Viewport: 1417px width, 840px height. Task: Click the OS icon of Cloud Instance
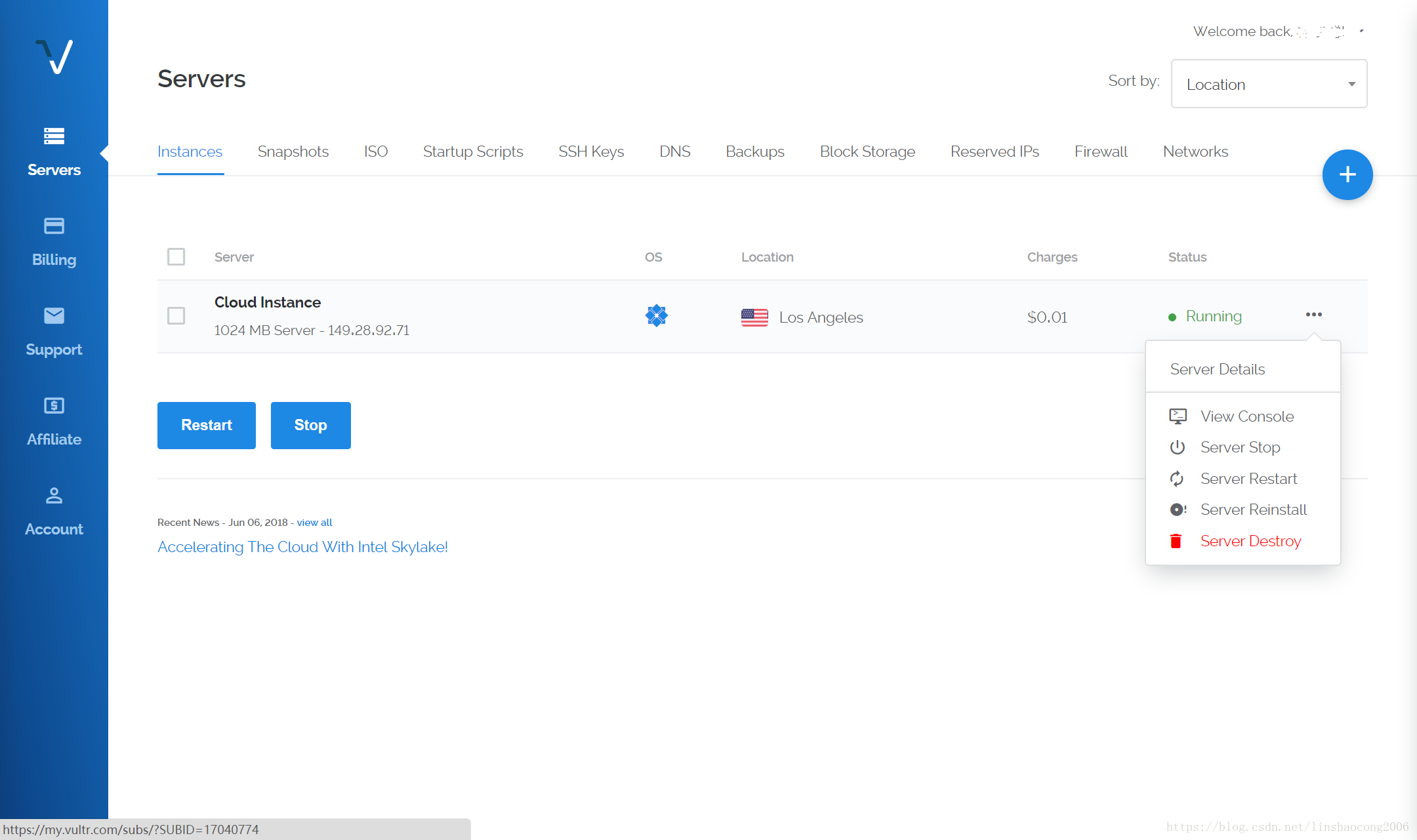[656, 316]
